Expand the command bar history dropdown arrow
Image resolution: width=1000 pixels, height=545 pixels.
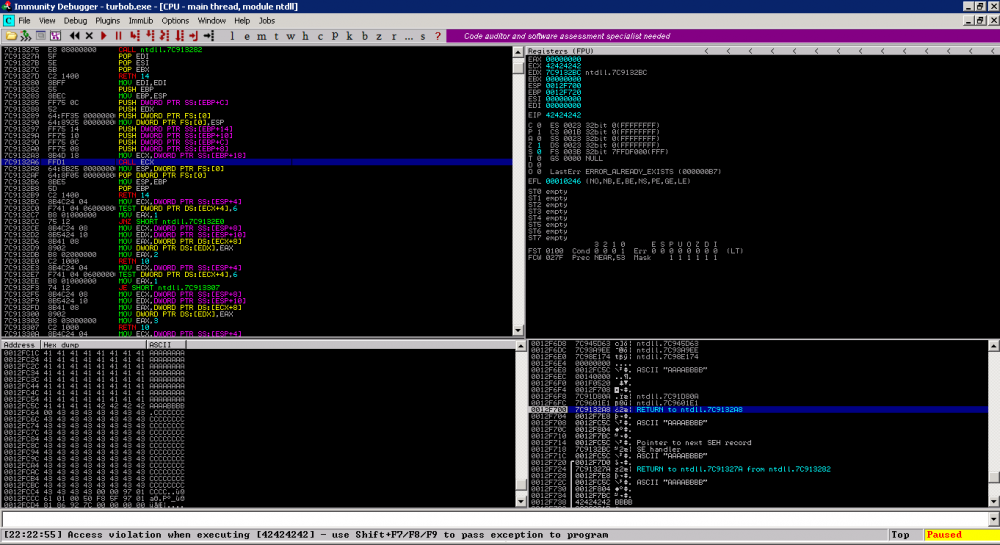click(992, 519)
